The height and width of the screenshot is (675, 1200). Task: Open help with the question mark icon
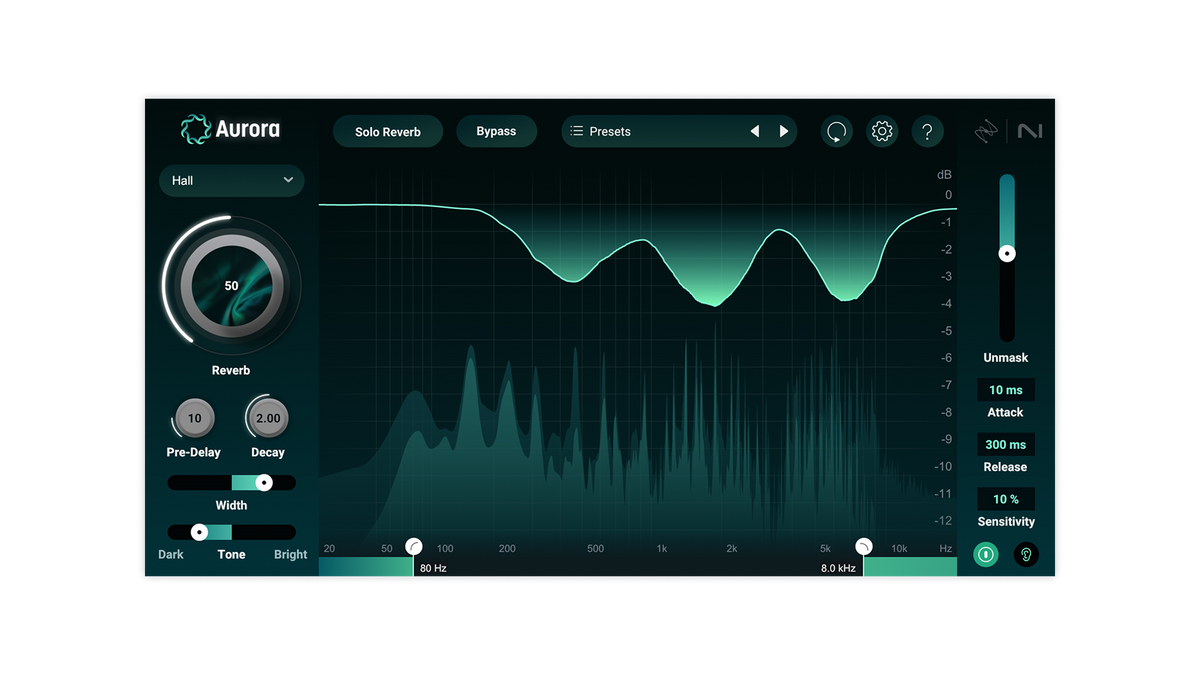pos(928,131)
